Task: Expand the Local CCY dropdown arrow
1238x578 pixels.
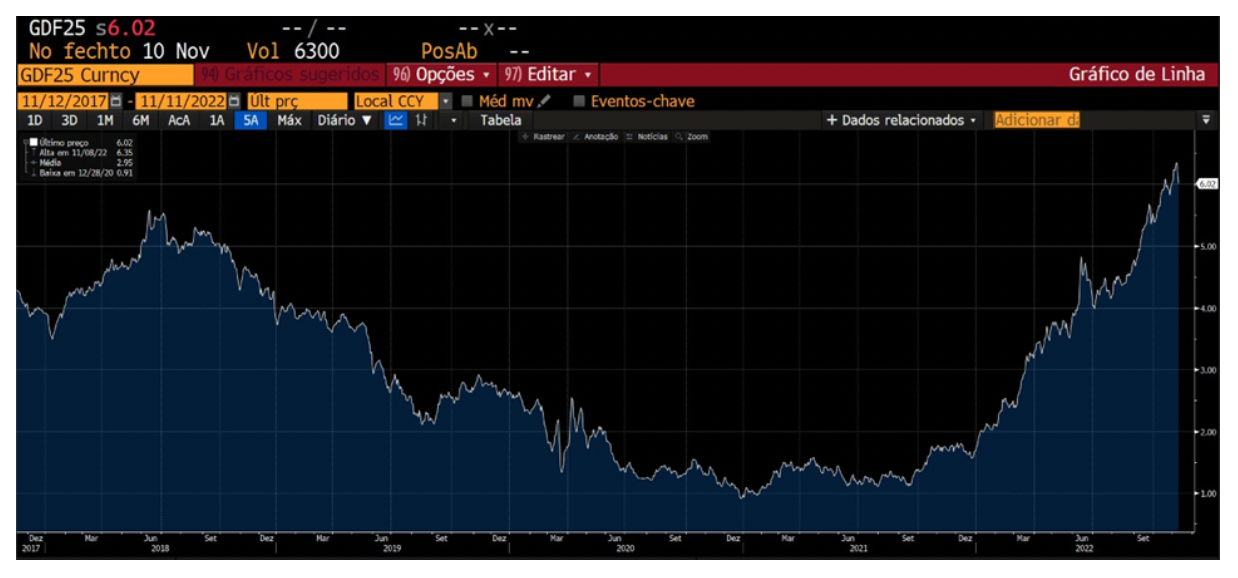Action: tap(445, 101)
